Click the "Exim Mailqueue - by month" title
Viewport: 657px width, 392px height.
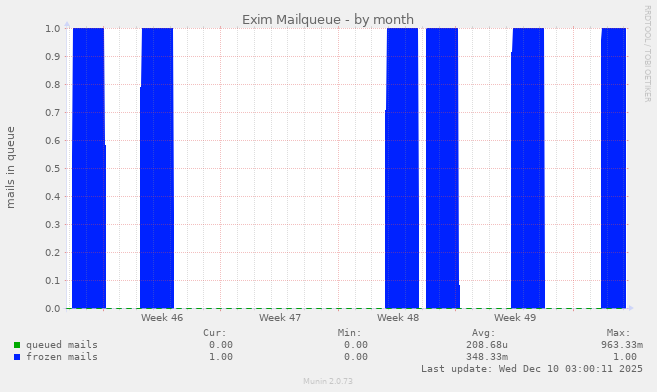(328, 20)
